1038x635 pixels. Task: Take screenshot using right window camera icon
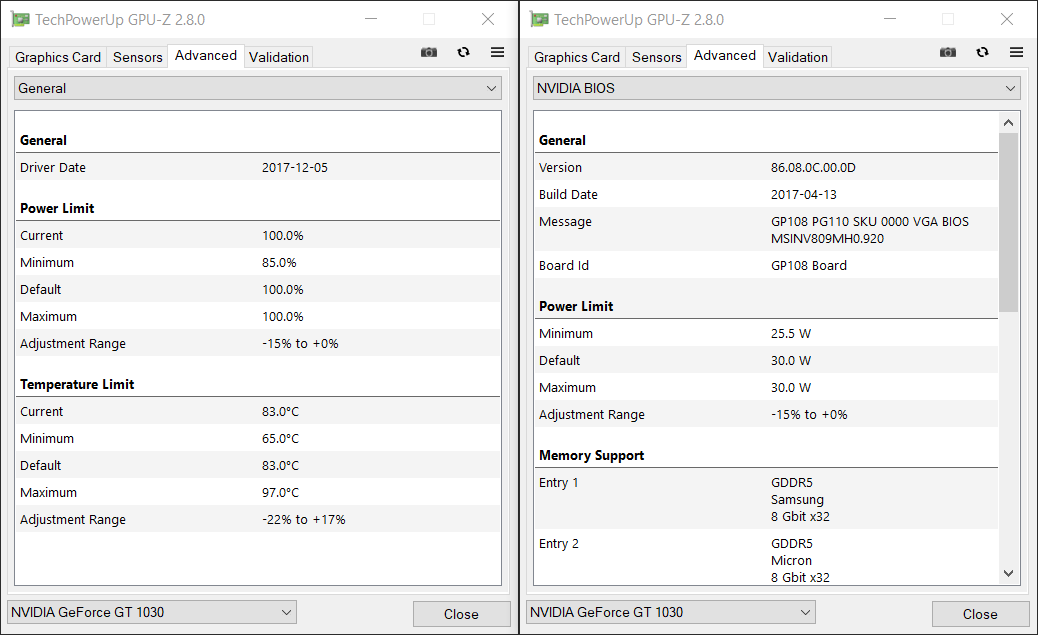948,52
